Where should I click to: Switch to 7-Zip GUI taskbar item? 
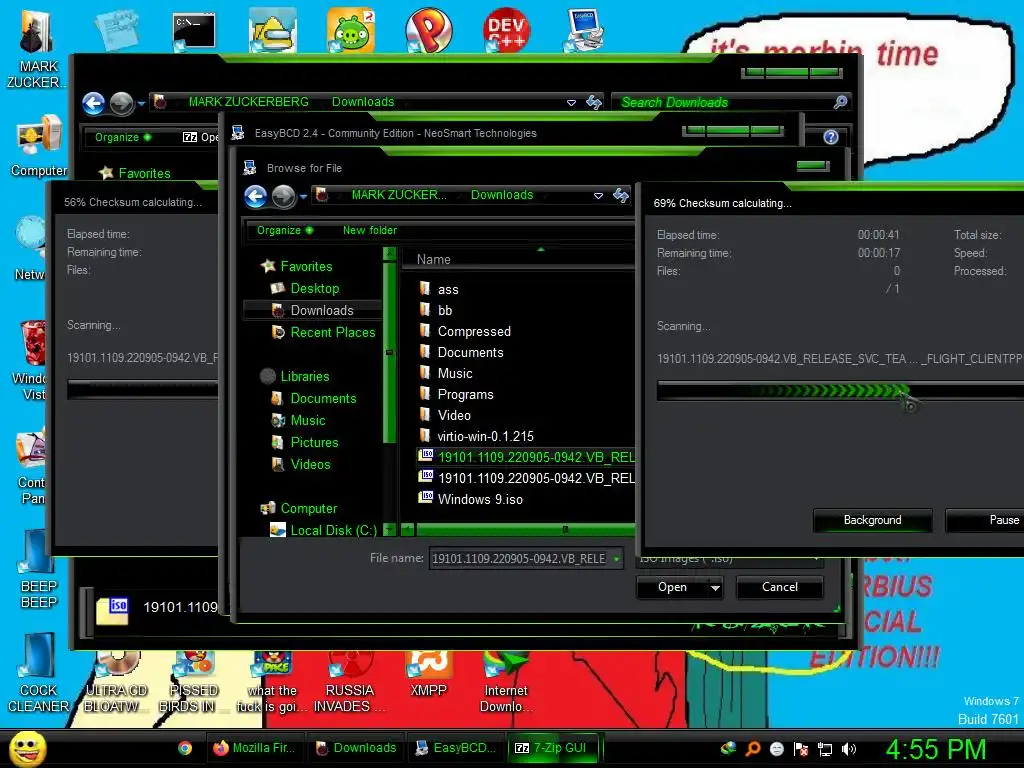pos(553,748)
